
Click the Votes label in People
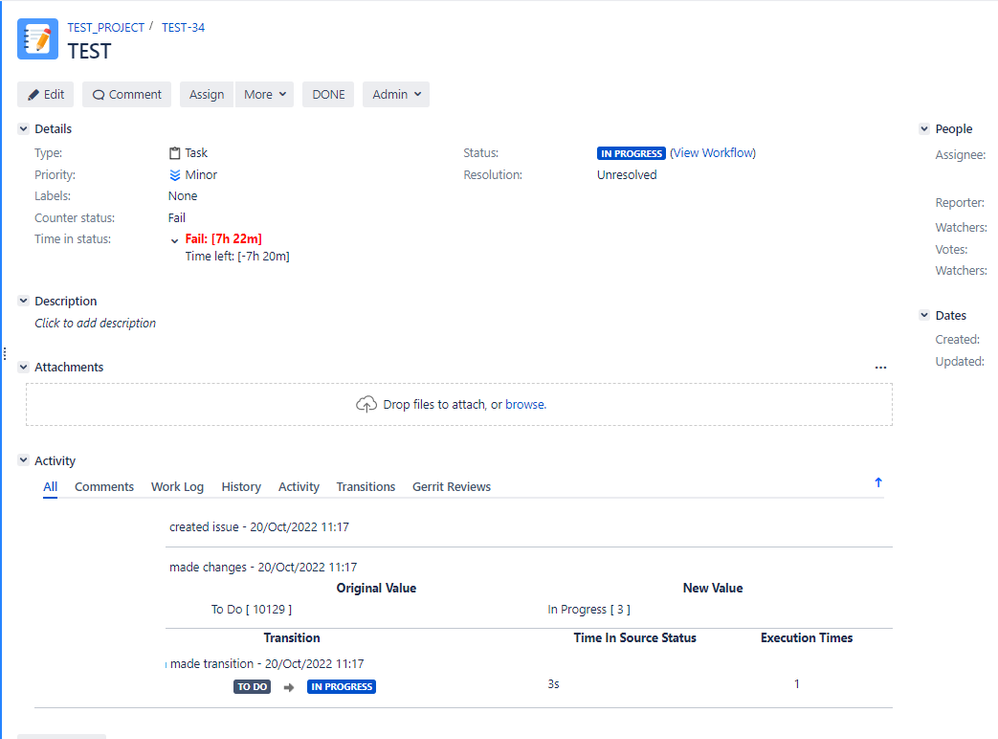[x=952, y=250]
